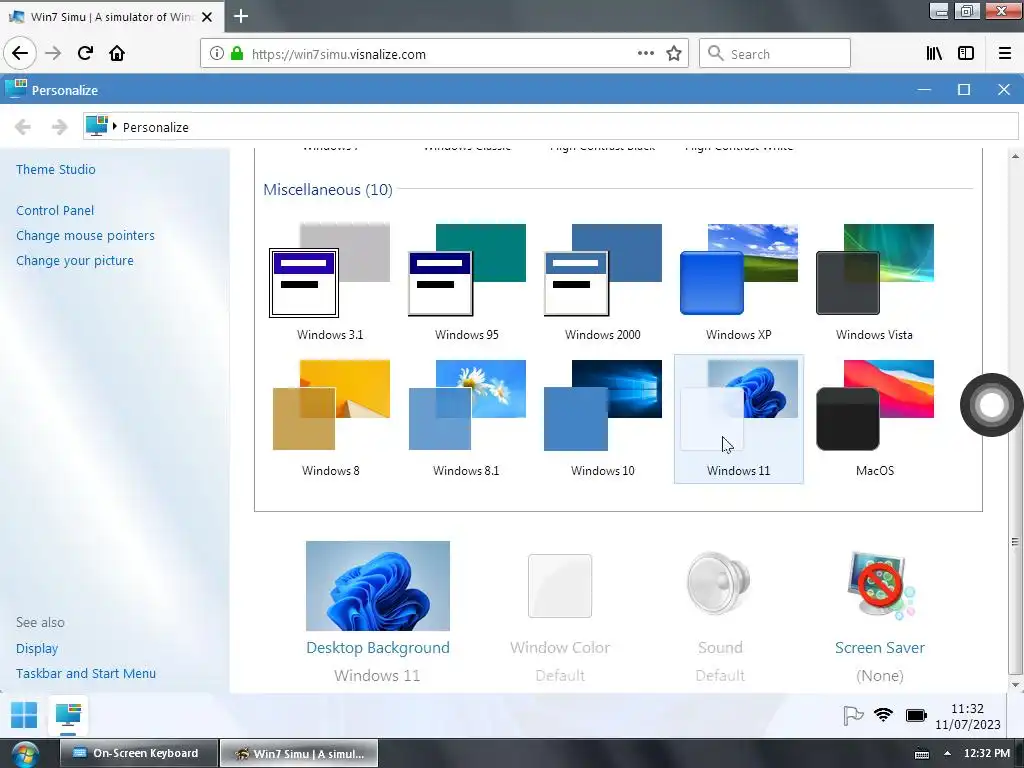Screen dimensions: 1024x768
Task: Open Desktop Background settings image
Action: (377, 585)
